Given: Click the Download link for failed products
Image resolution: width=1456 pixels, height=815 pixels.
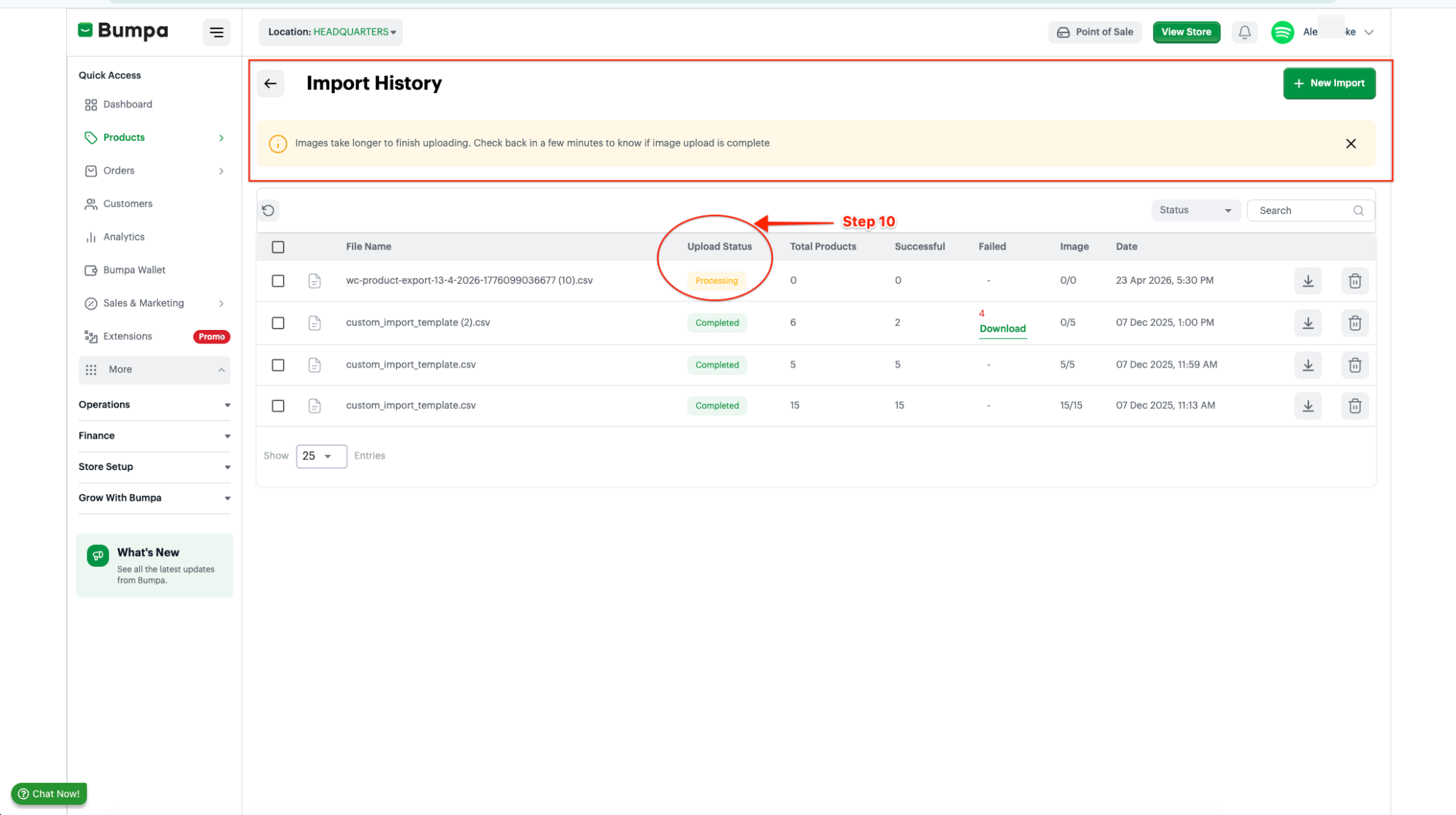Looking at the screenshot, I should (1002, 329).
